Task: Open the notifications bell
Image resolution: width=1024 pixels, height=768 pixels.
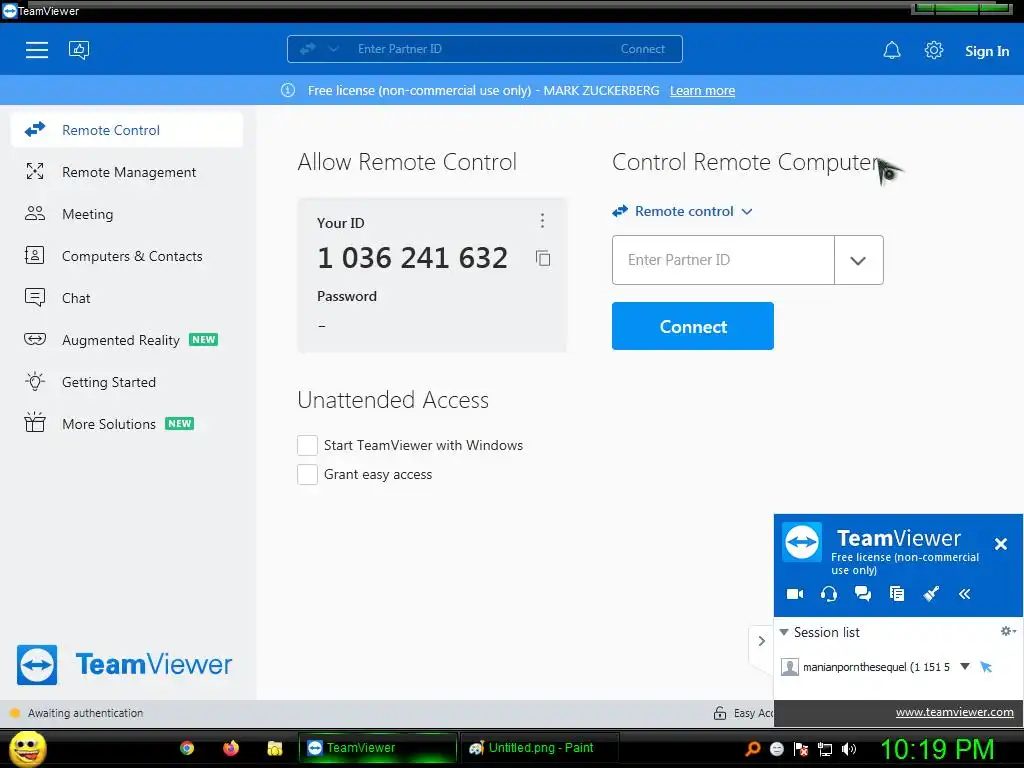Action: 891,50
